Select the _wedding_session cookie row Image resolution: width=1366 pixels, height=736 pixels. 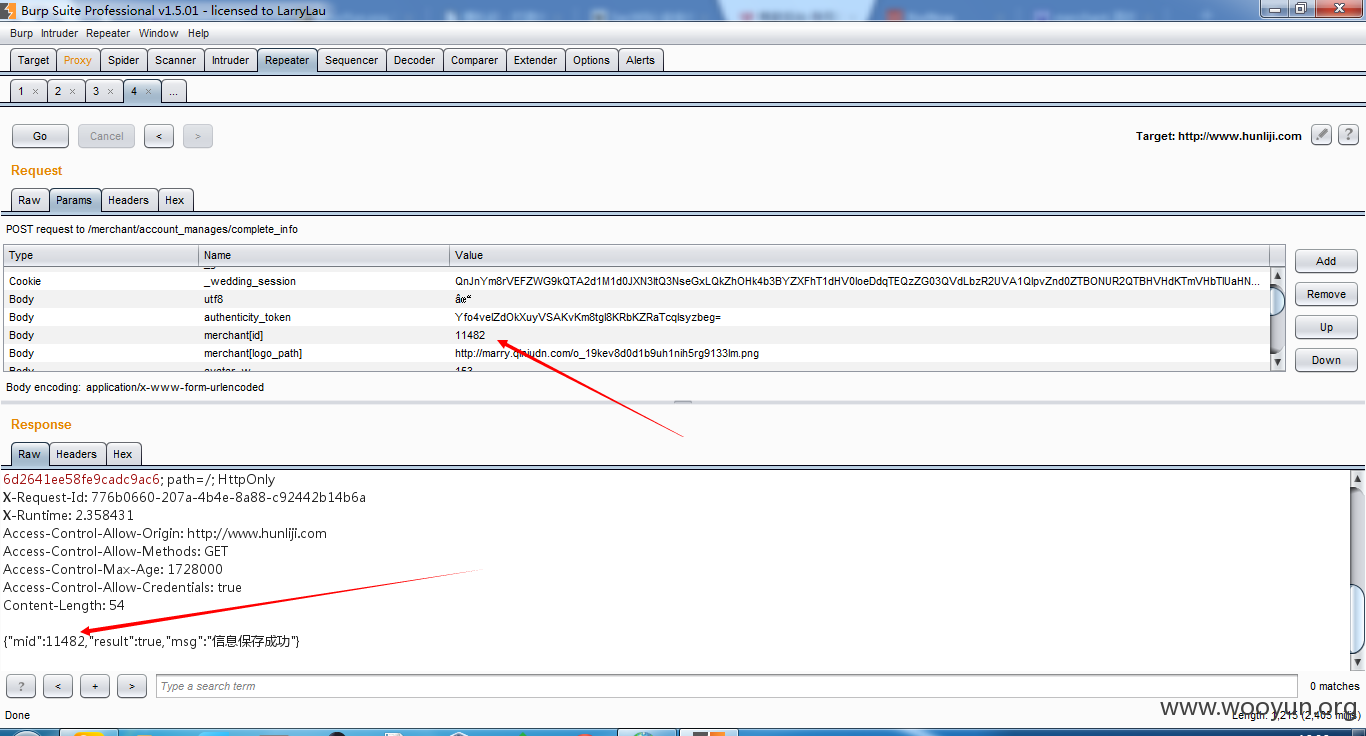click(637, 281)
